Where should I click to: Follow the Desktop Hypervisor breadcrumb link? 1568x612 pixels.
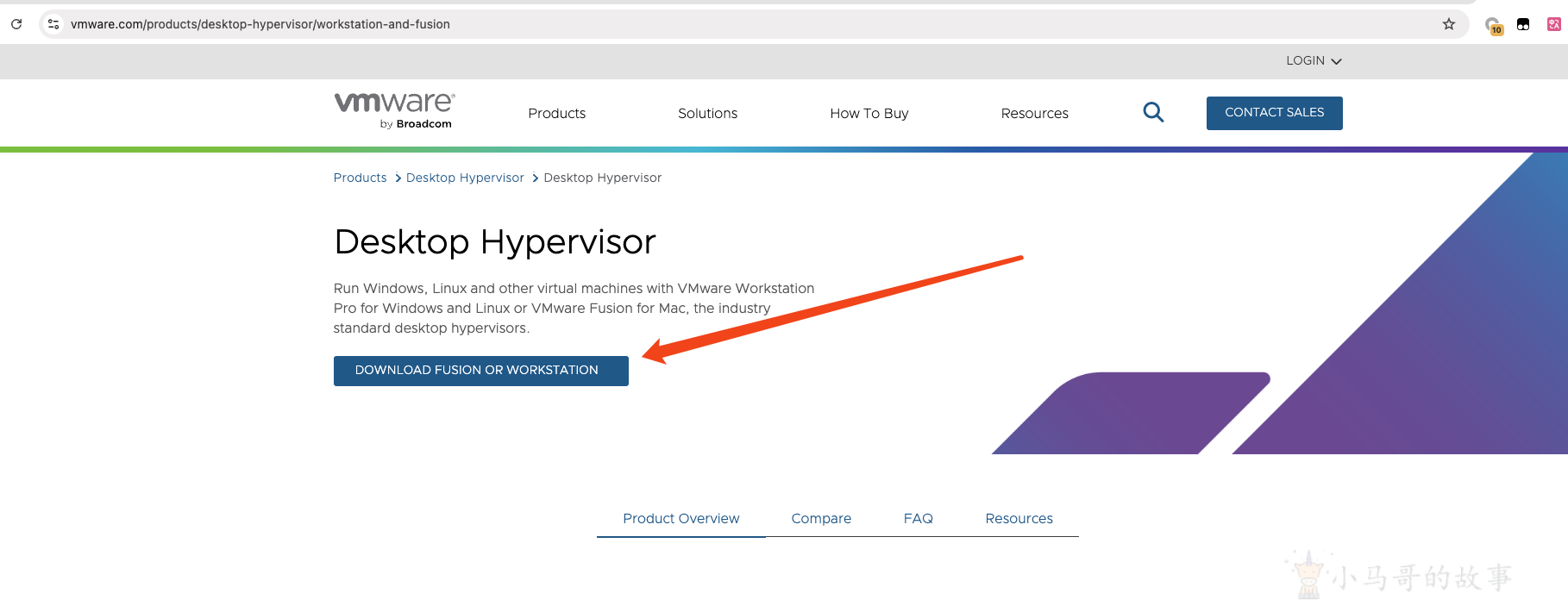pyautogui.click(x=465, y=178)
